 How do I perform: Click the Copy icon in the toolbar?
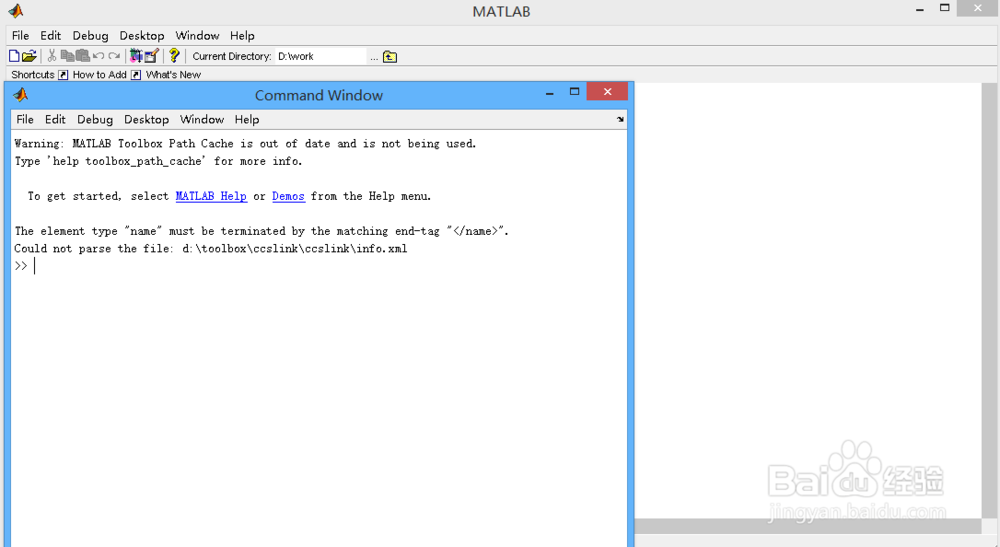coord(67,56)
